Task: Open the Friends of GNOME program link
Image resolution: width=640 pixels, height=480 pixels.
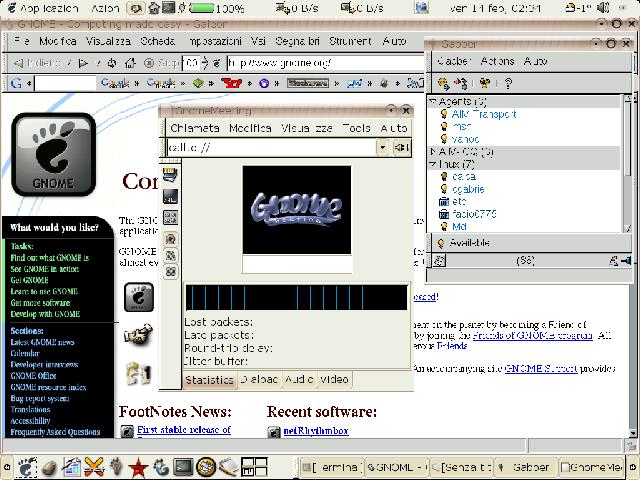Action: (x=533, y=336)
